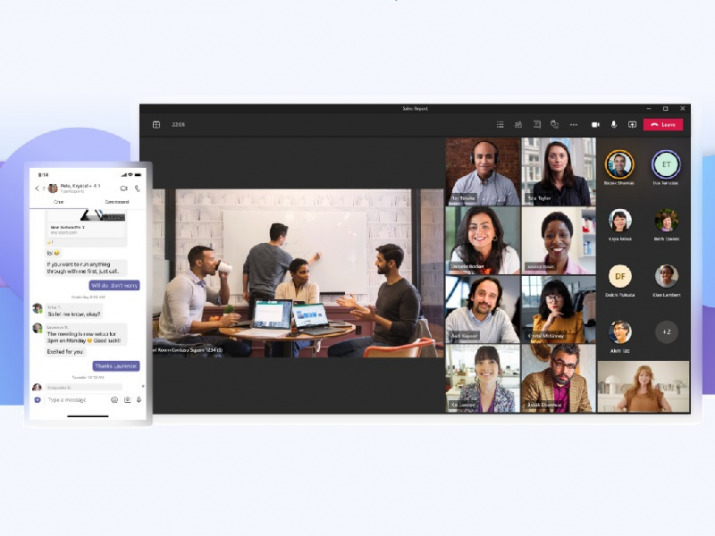Switch to the Chat tab on phone
The width and height of the screenshot is (715, 536).
[59, 202]
